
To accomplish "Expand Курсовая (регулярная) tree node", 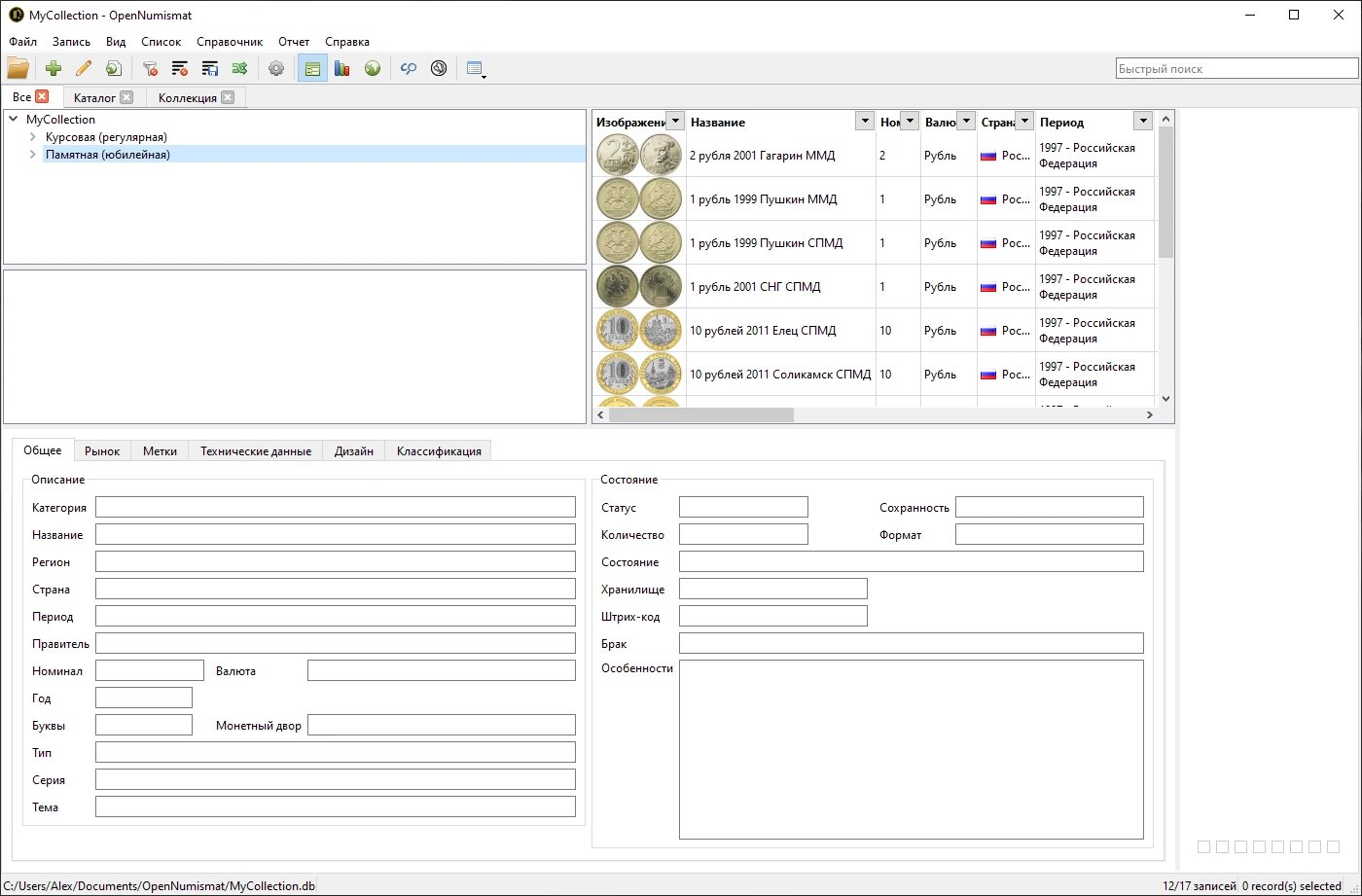I will coord(33,137).
